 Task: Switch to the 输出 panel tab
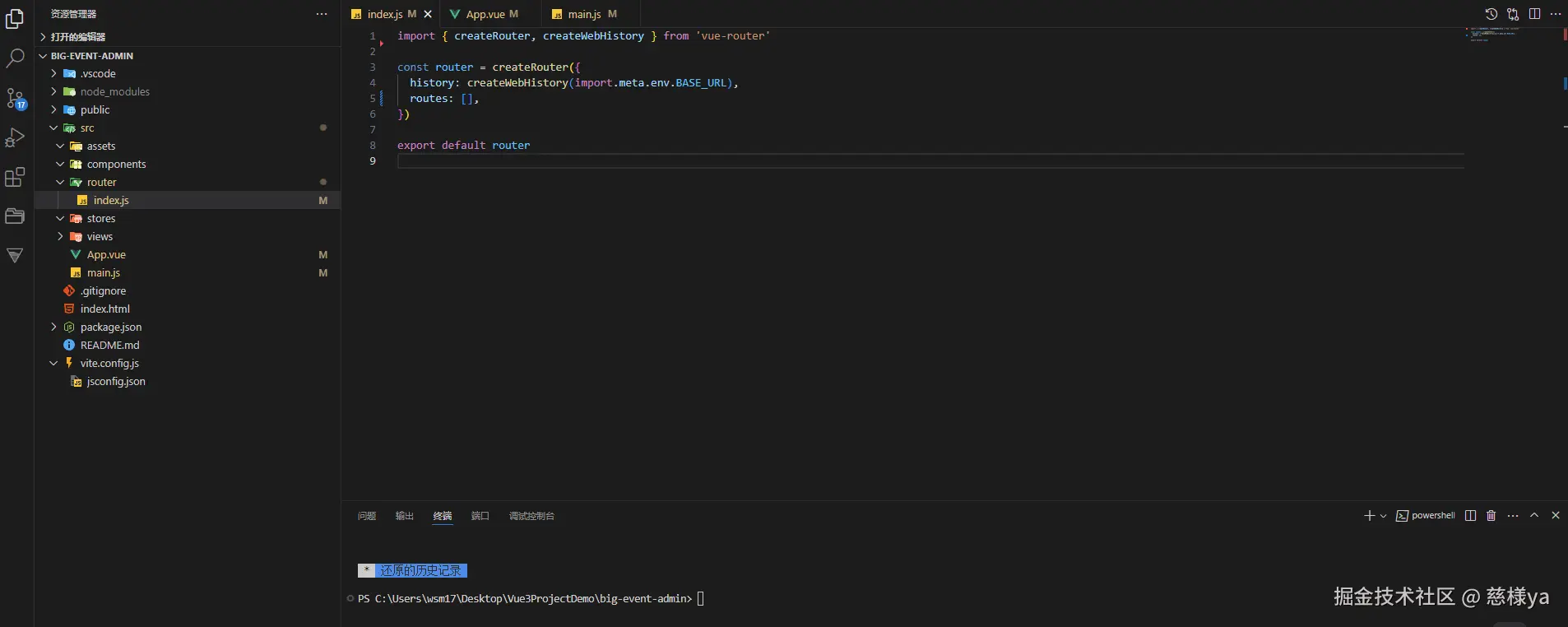[x=405, y=516]
